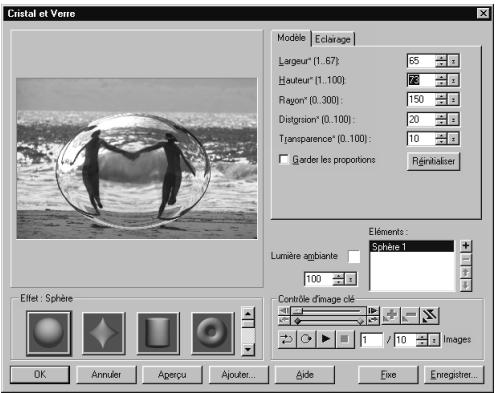Click the key frame diamond marker slider
The height and width of the screenshot is (393, 496).
tap(328, 321)
